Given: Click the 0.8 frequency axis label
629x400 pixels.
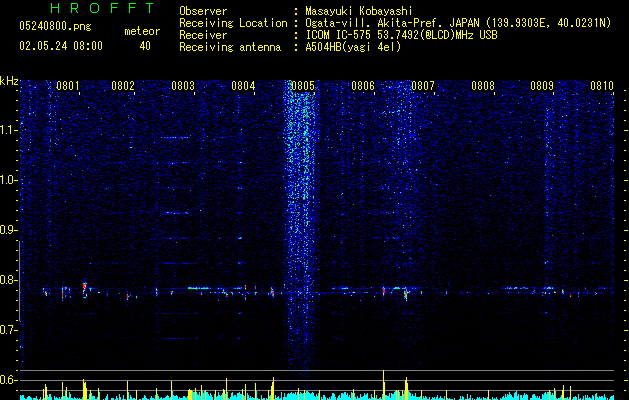Looking at the screenshot, I should (x=8, y=280).
